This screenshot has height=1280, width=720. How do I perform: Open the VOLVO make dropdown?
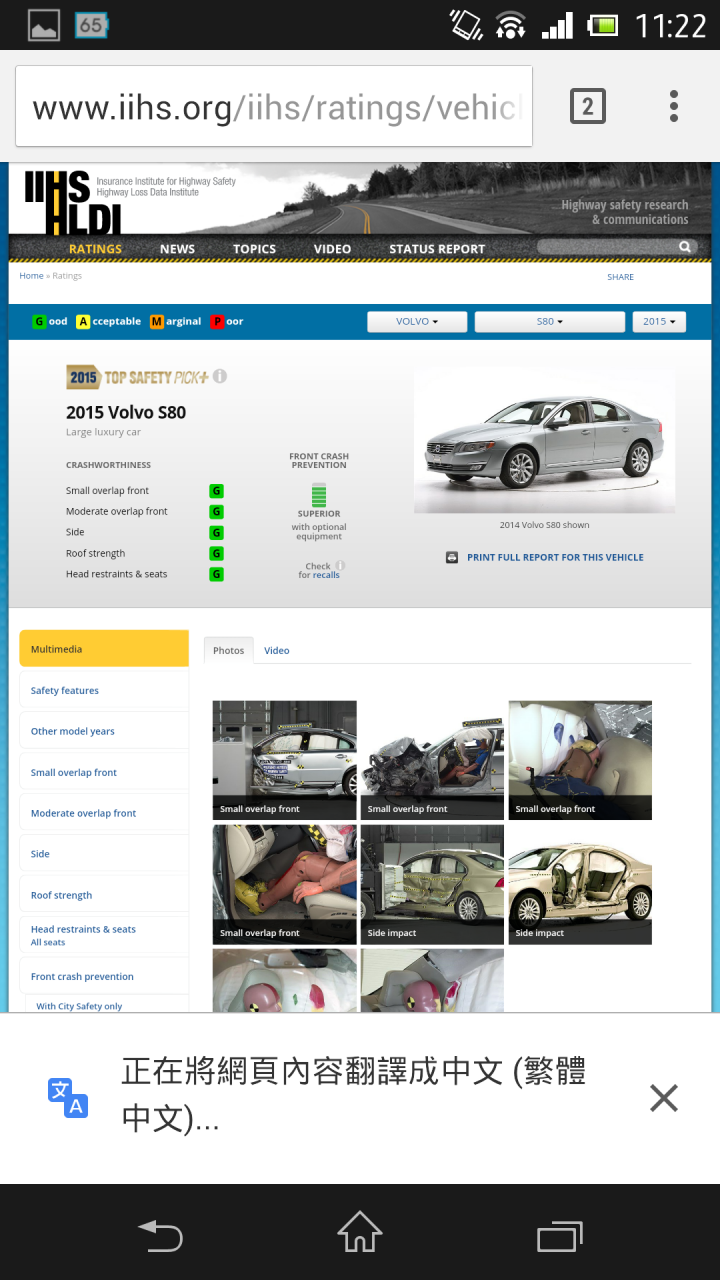coord(417,322)
